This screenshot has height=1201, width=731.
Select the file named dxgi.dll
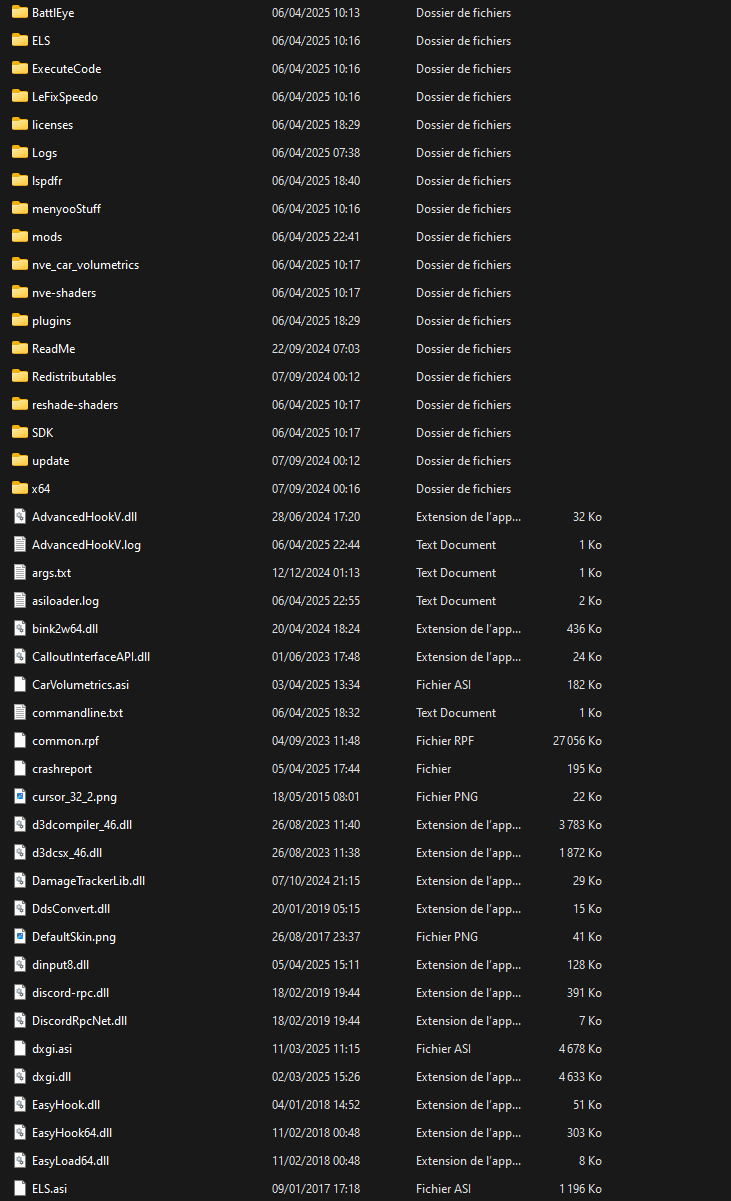click(51, 1077)
